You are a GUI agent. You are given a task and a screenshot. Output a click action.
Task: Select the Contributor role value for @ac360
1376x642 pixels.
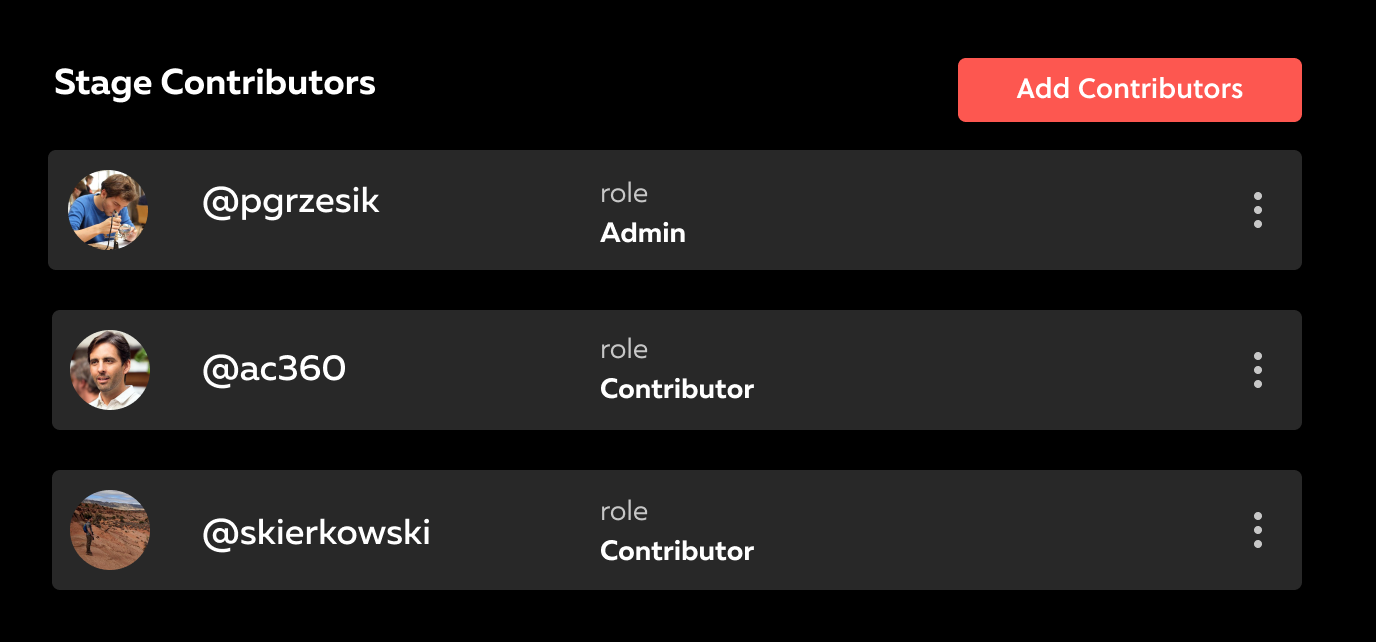[677, 389]
